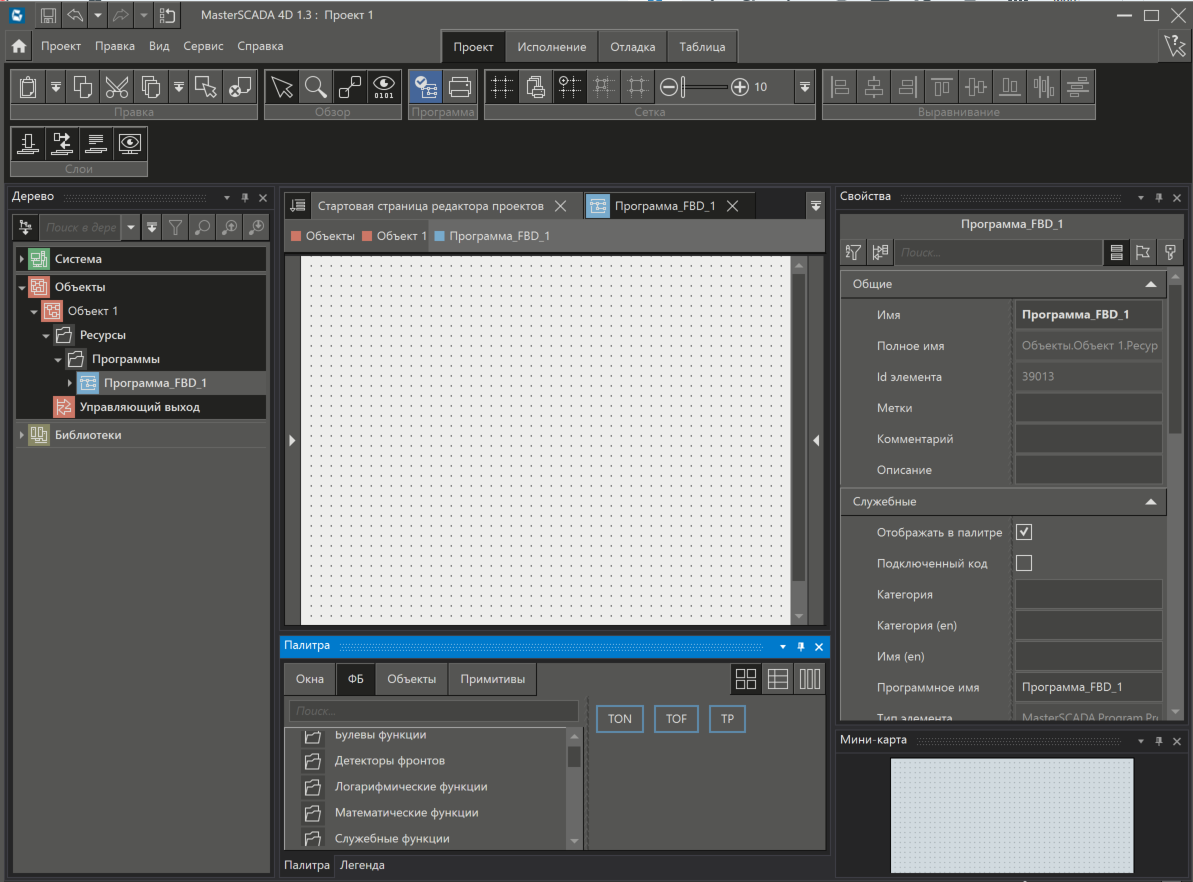Viewport: 1193px width, 882px height.
Task: Click the Комментарий input field
Action: tap(1088, 439)
